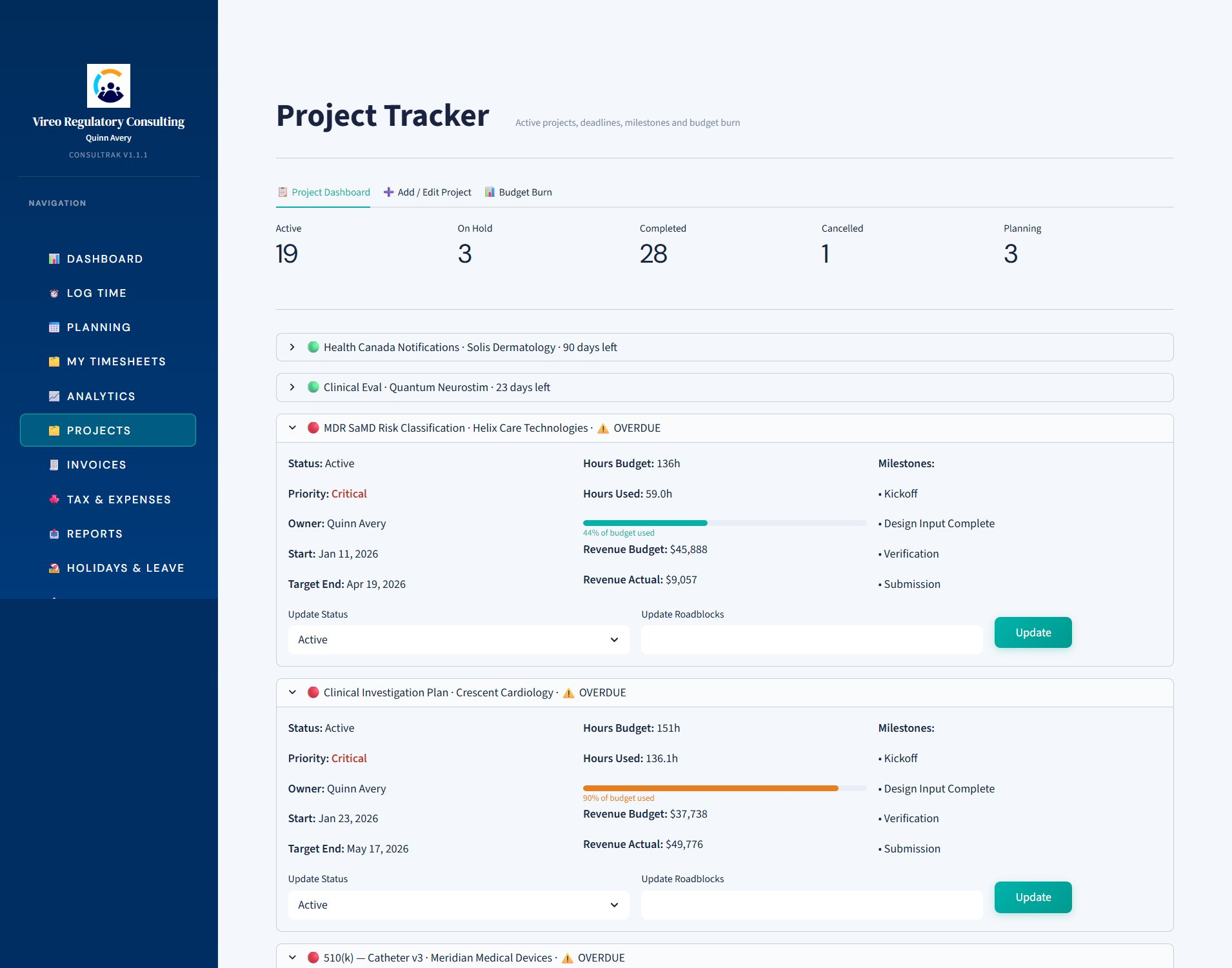
Task: Focus Update Roadblocks field for MDR SaMD project
Action: pos(811,640)
